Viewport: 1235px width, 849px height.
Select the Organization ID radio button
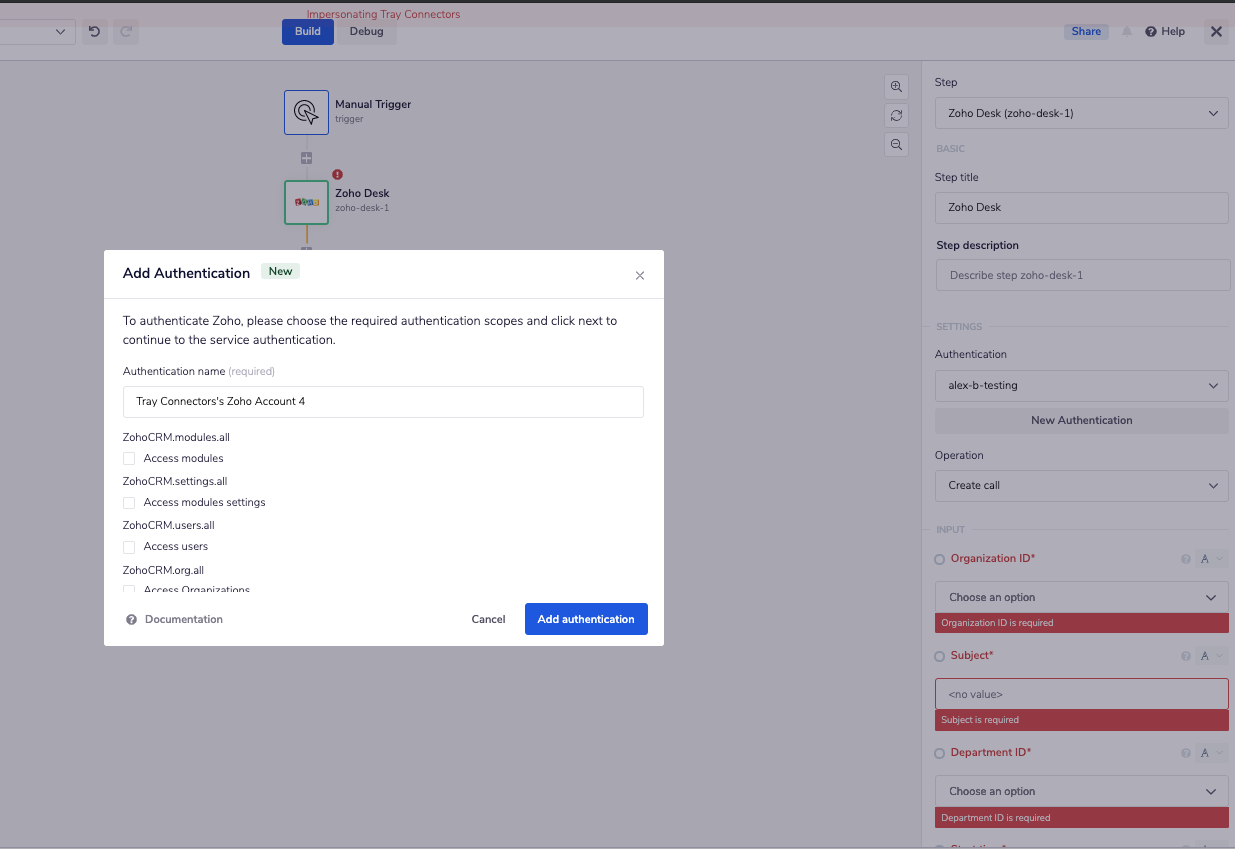939,558
